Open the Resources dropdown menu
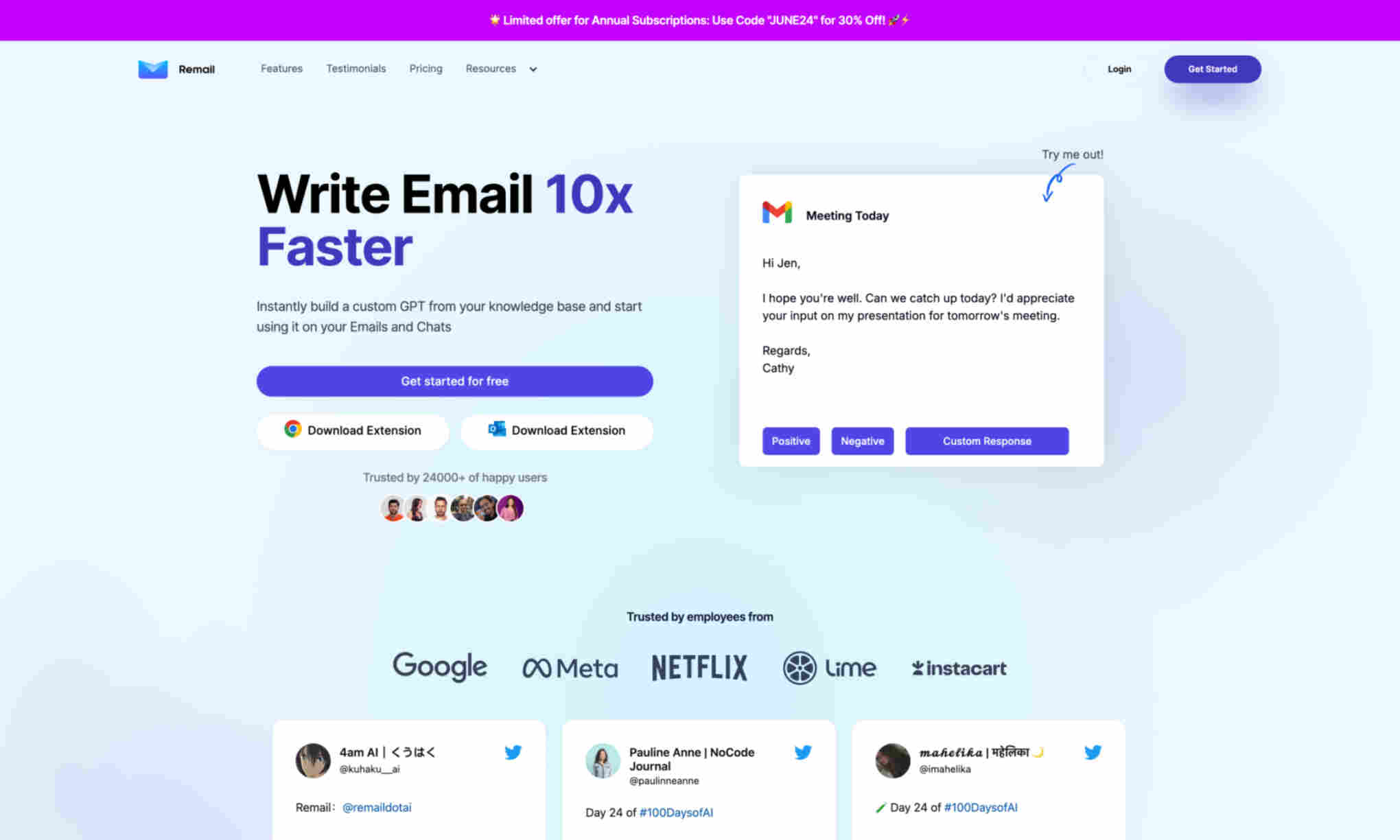The width and height of the screenshot is (1400, 840). [x=500, y=69]
